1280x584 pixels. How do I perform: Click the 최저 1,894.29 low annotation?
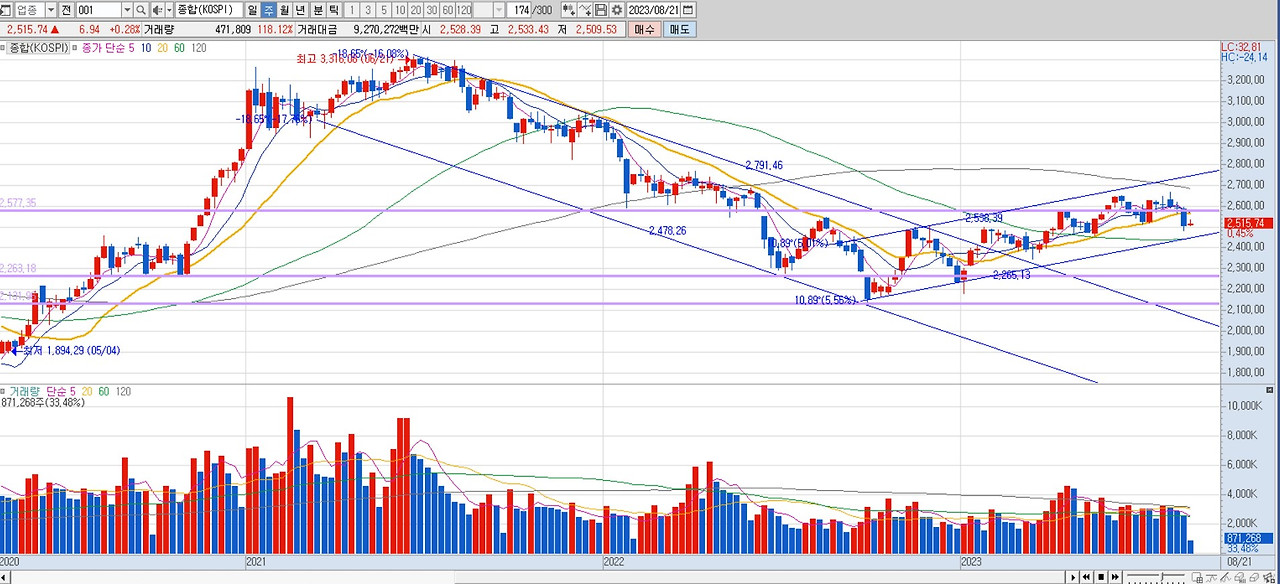[71, 351]
